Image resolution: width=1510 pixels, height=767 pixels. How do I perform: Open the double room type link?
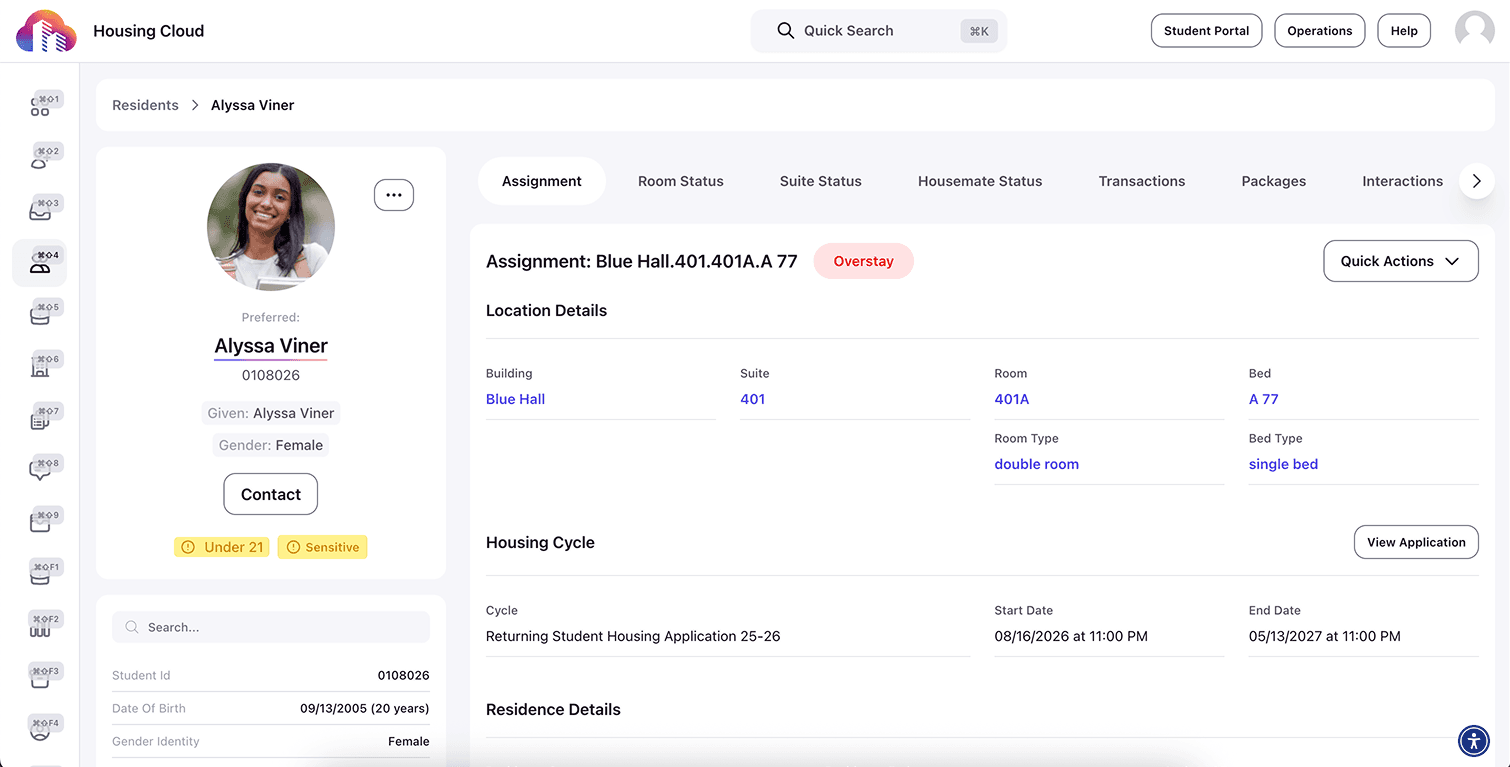coord(1037,464)
